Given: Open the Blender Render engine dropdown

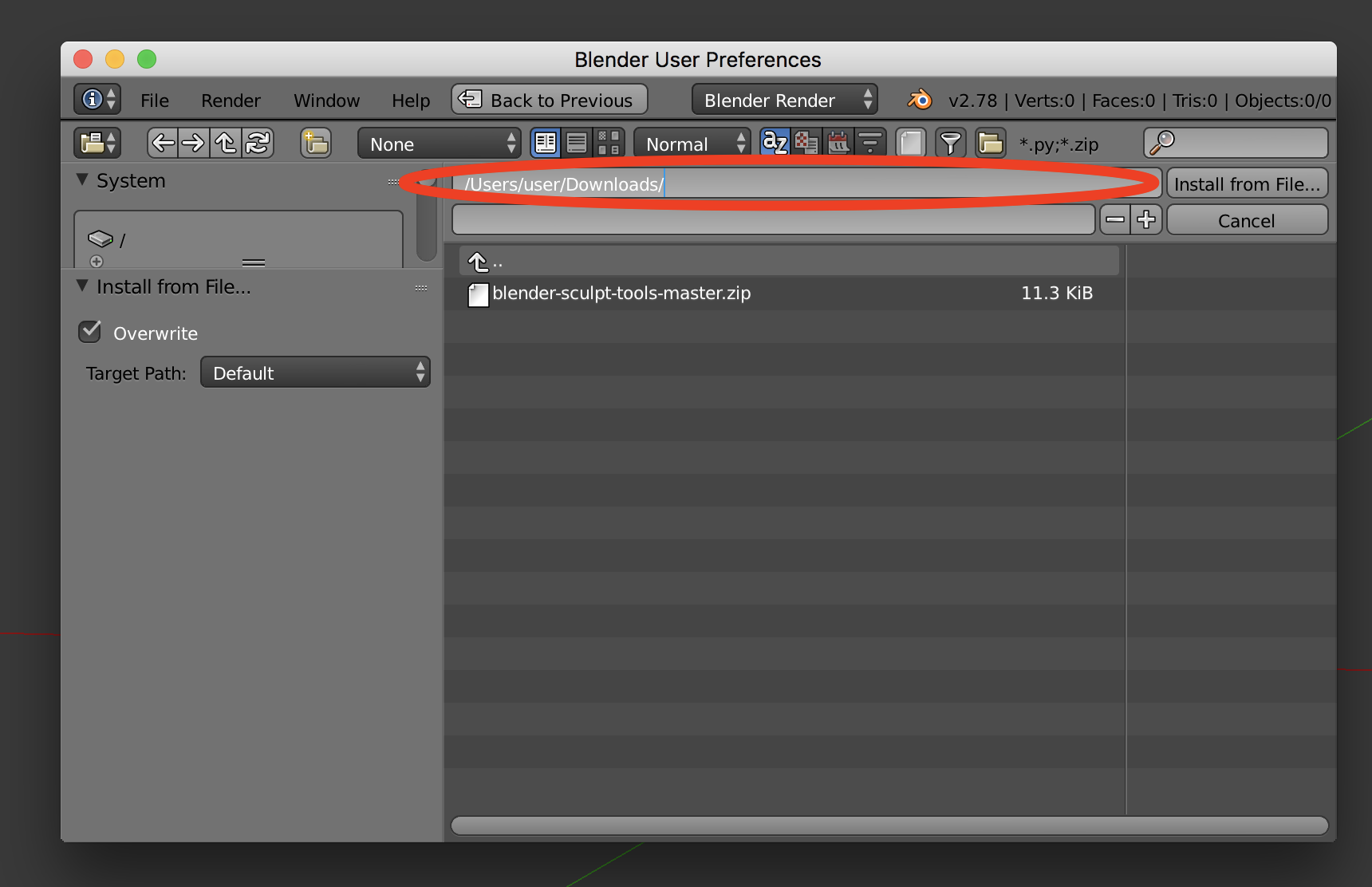Looking at the screenshot, I should point(785,100).
